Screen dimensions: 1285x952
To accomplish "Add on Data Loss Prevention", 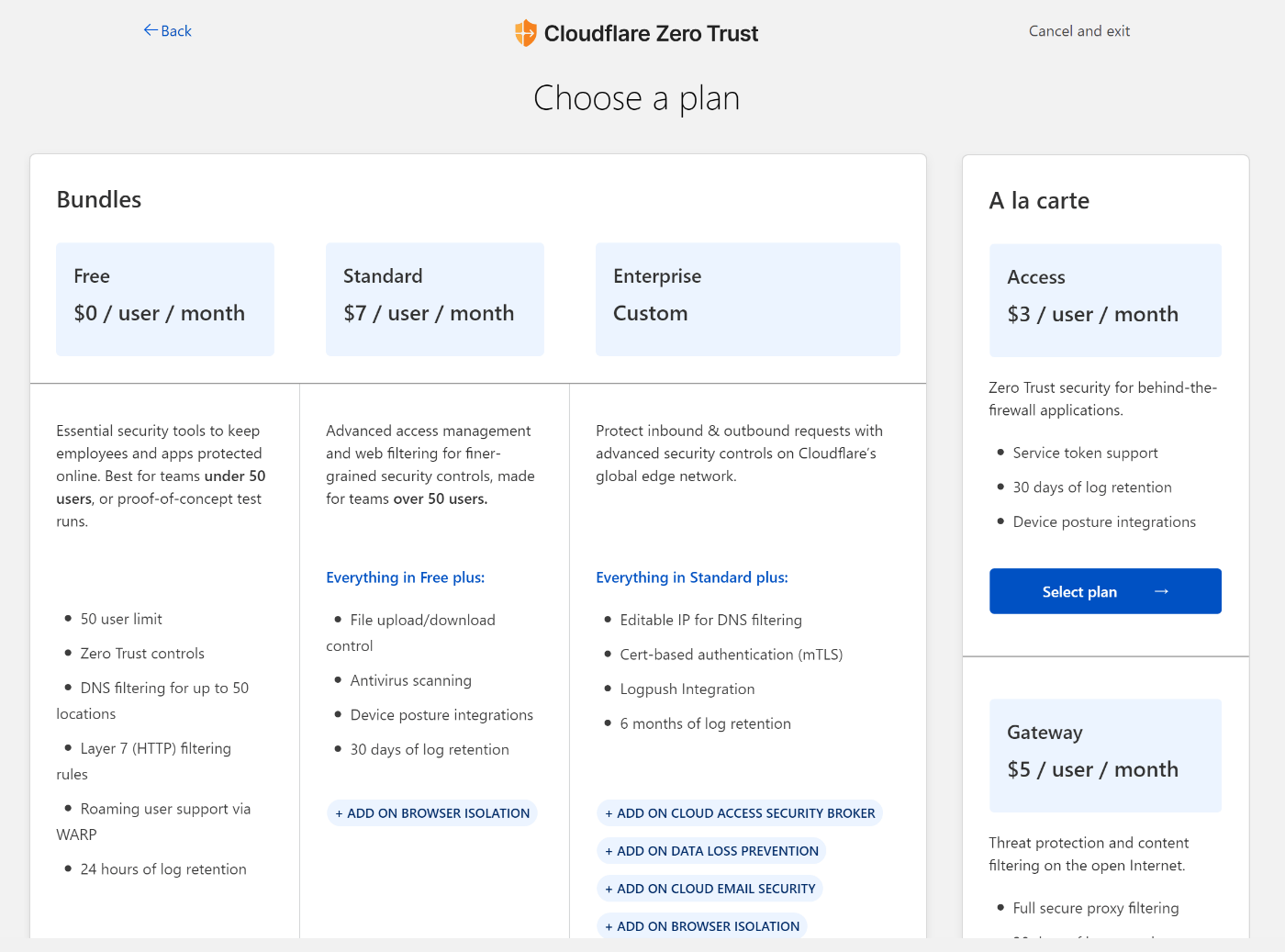I will click(711, 851).
